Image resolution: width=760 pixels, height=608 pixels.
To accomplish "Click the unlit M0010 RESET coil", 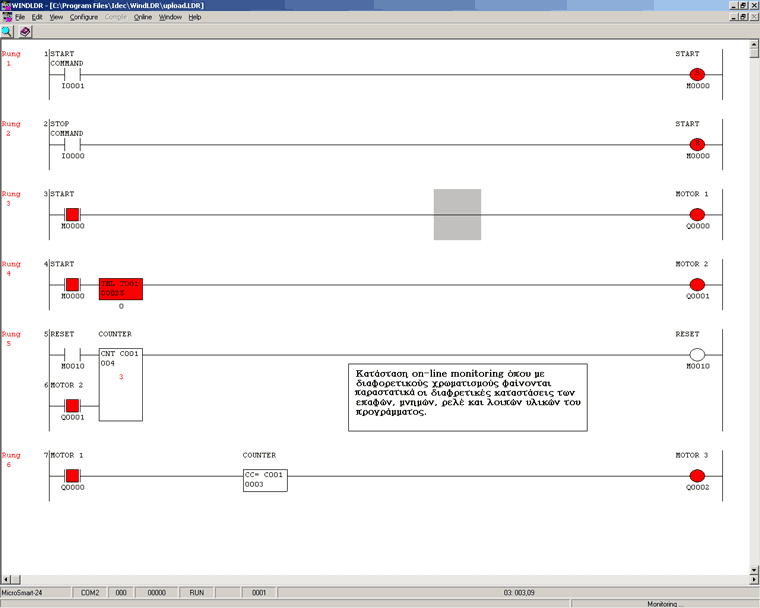I will point(697,354).
